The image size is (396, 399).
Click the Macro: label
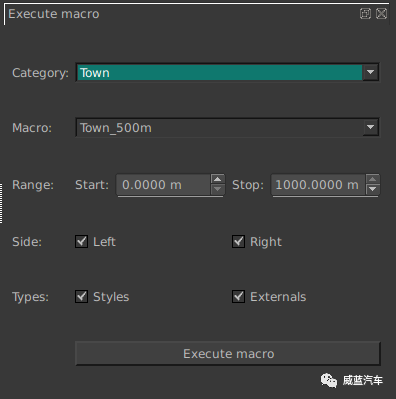pyautogui.click(x=32, y=128)
